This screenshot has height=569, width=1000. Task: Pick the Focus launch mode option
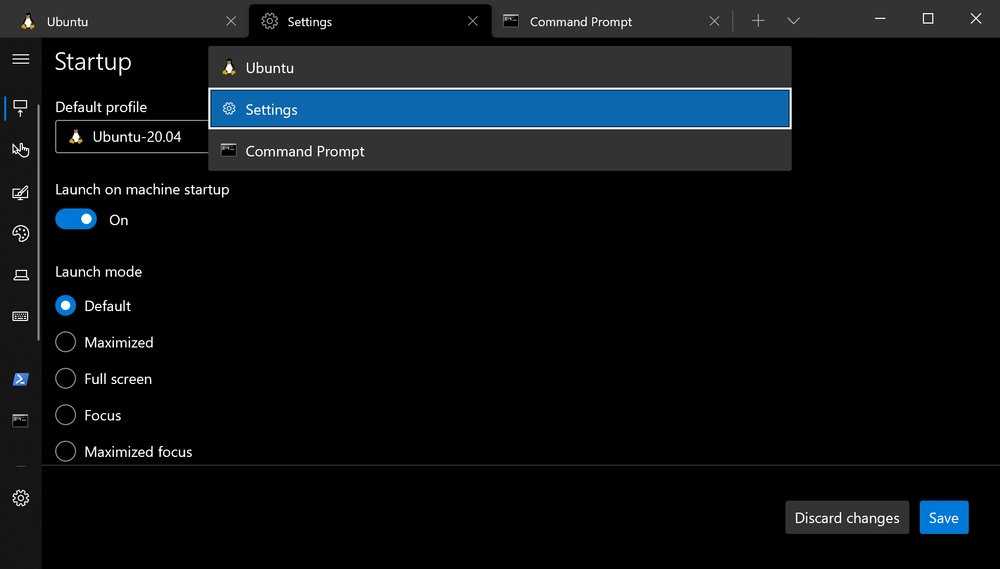[66, 415]
